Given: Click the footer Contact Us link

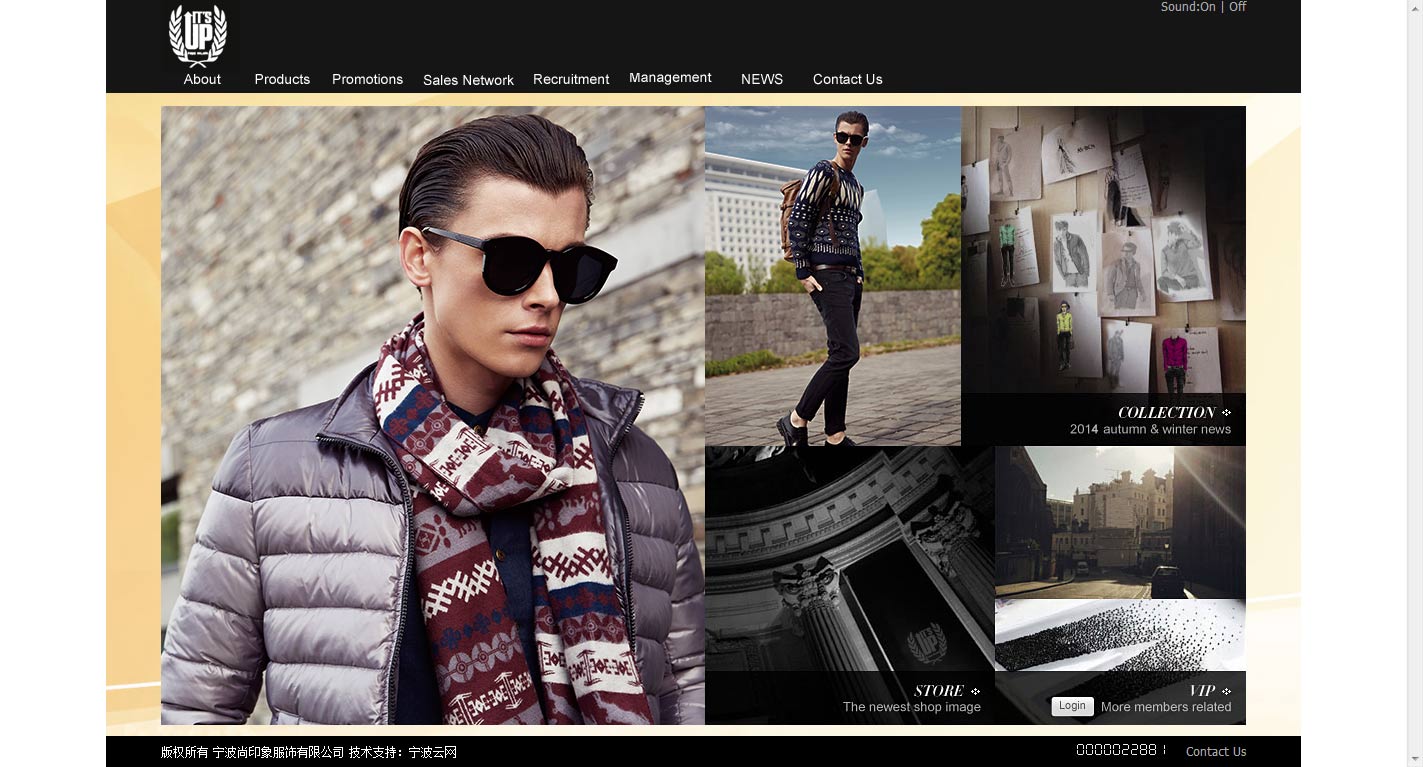Looking at the screenshot, I should click(1216, 752).
